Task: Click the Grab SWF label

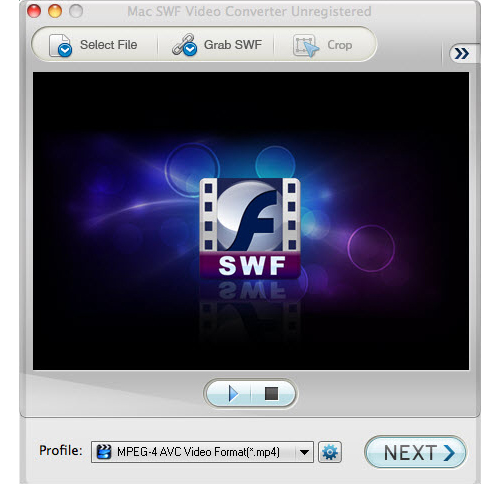Action: 233,45
